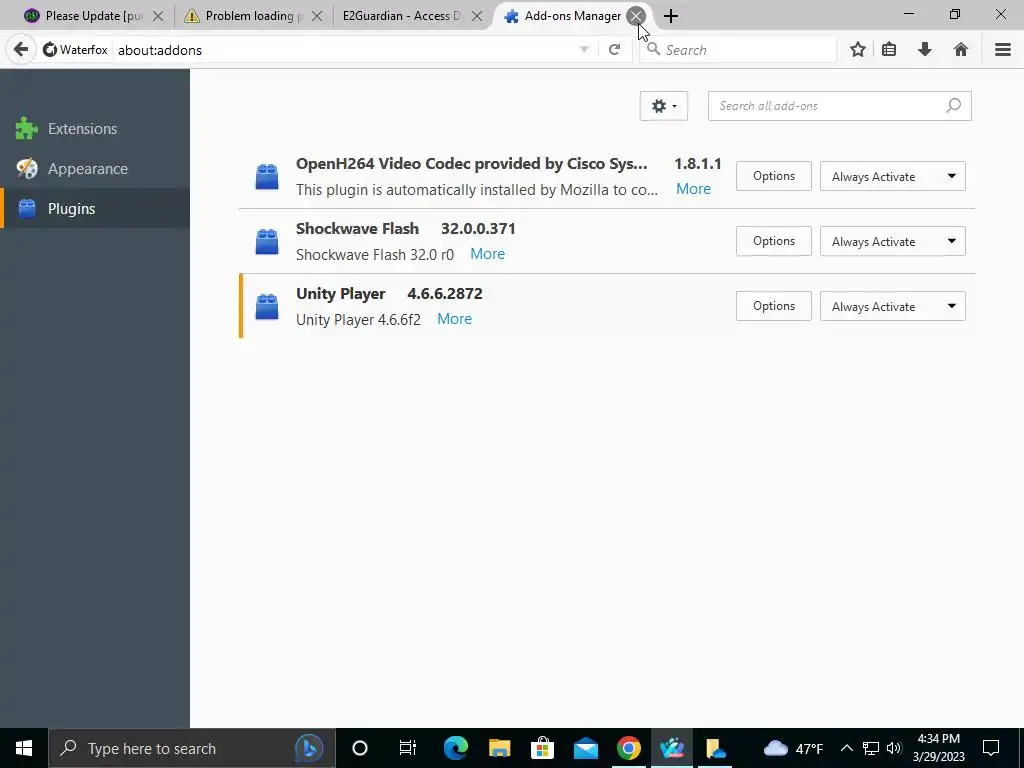Open Google Chrome from the taskbar
This screenshot has height=768, width=1024.
[629, 748]
